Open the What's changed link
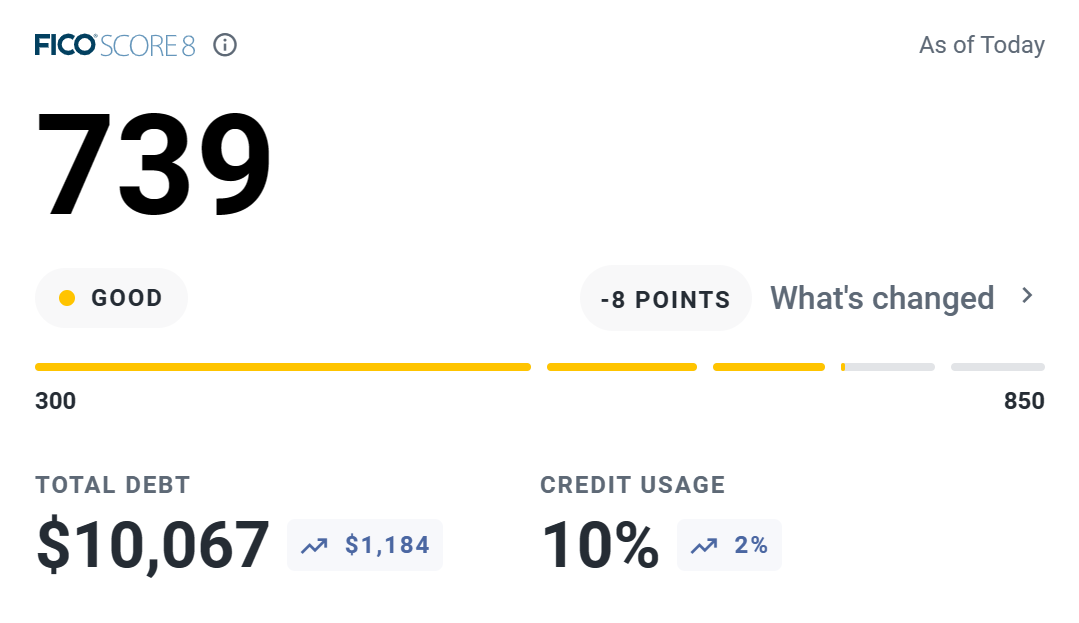 pyautogui.click(x=881, y=298)
